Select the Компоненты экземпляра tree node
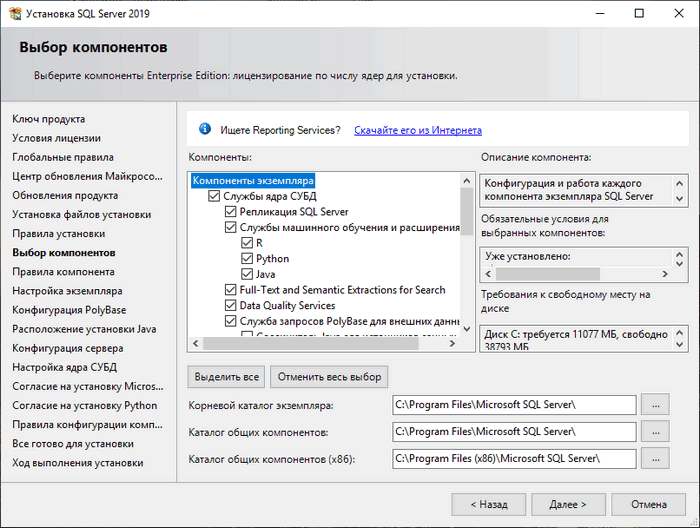The height and width of the screenshot is (528, 700). (x=253, y=181)
